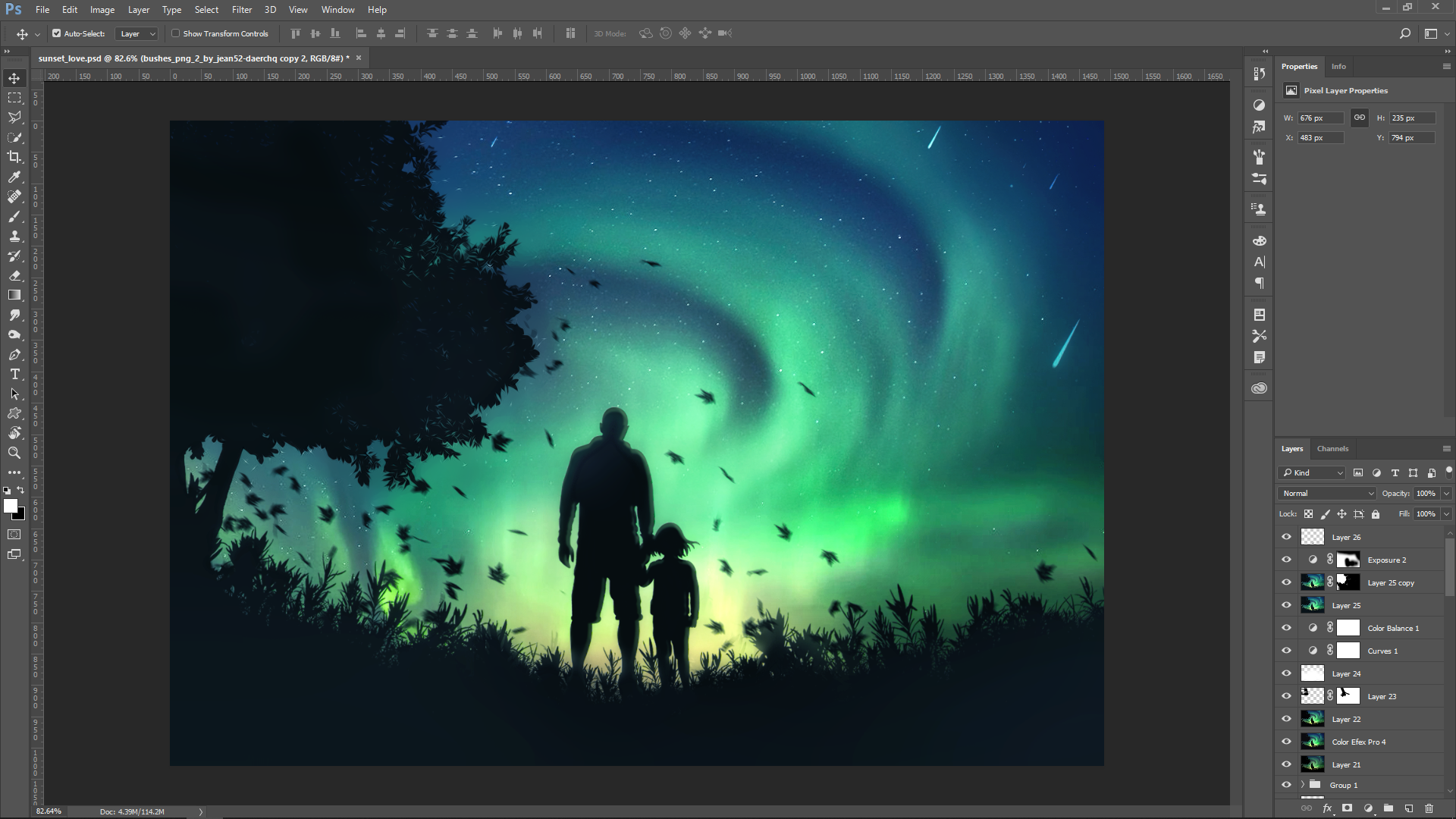Select the Eyedropper tool
1456x819 pixels.
[14, 177]
